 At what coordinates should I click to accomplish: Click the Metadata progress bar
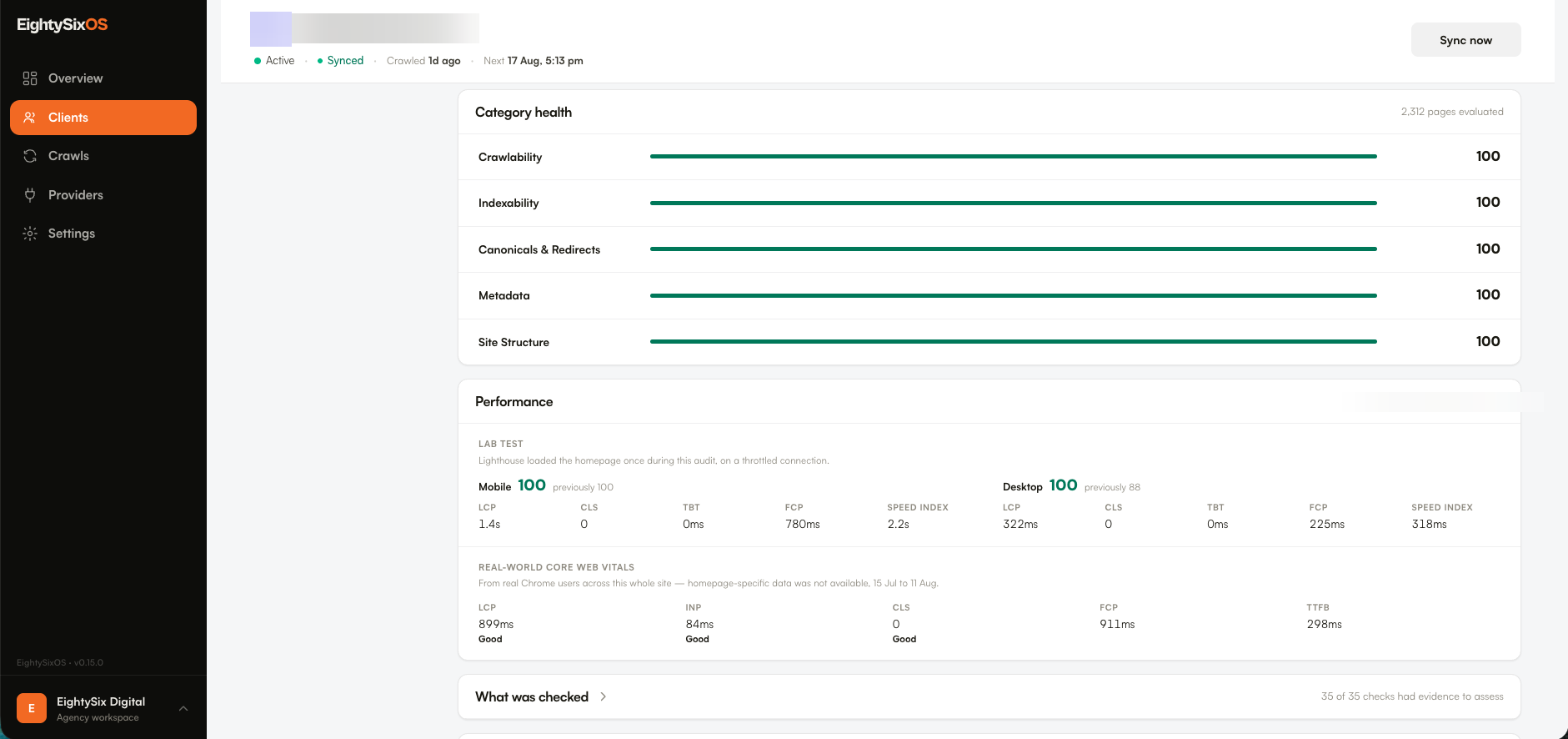(x=1013, y=295)
